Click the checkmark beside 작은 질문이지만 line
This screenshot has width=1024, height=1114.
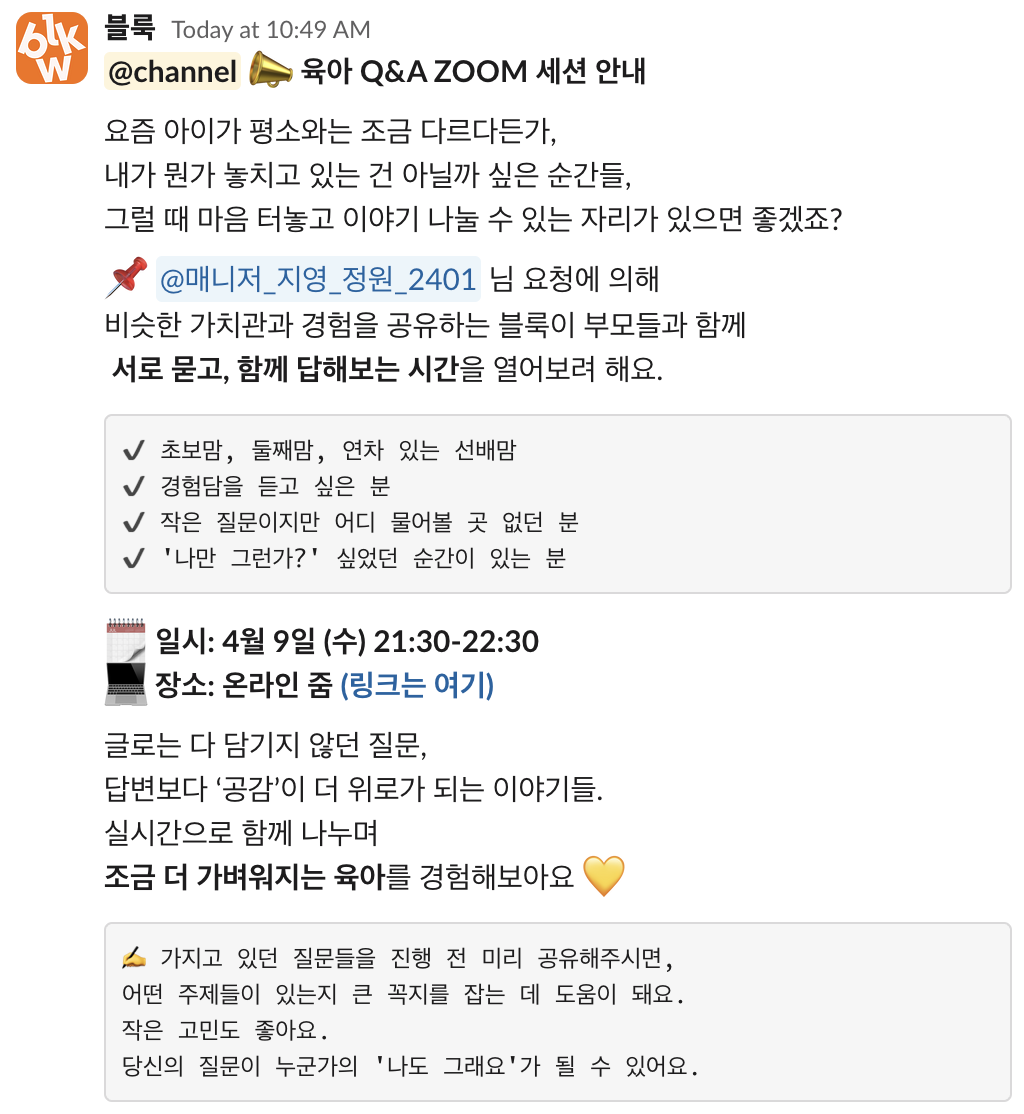135,522
